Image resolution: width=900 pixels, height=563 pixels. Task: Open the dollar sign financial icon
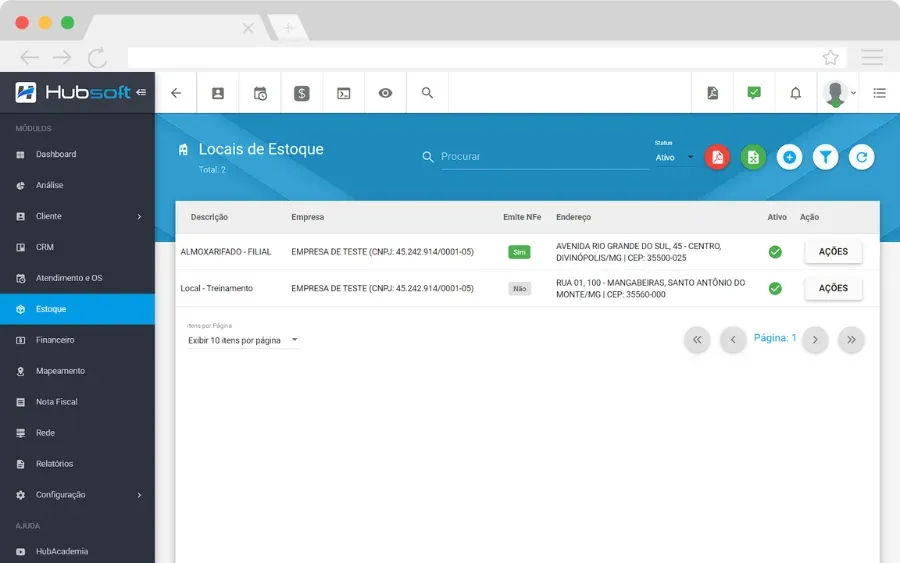coord(302,93)
